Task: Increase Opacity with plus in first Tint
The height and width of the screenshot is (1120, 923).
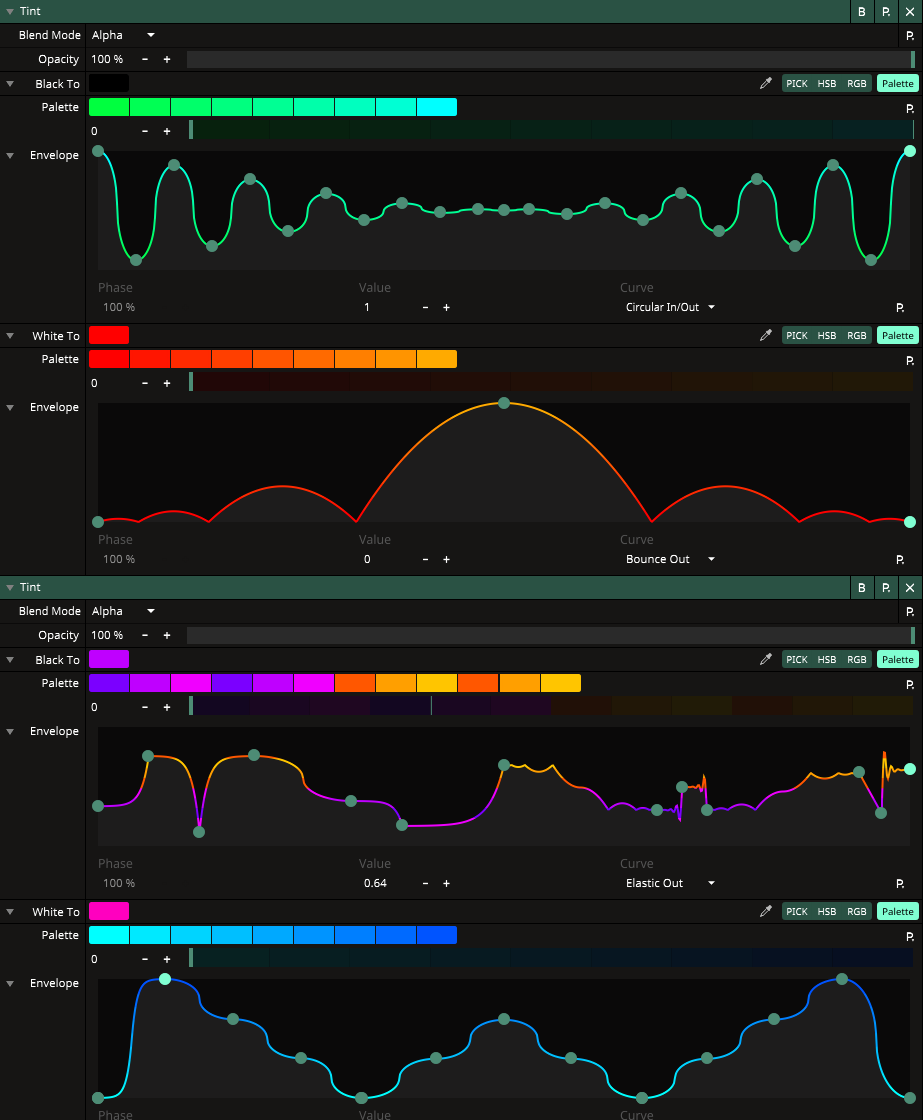Action: click(167, 60)
